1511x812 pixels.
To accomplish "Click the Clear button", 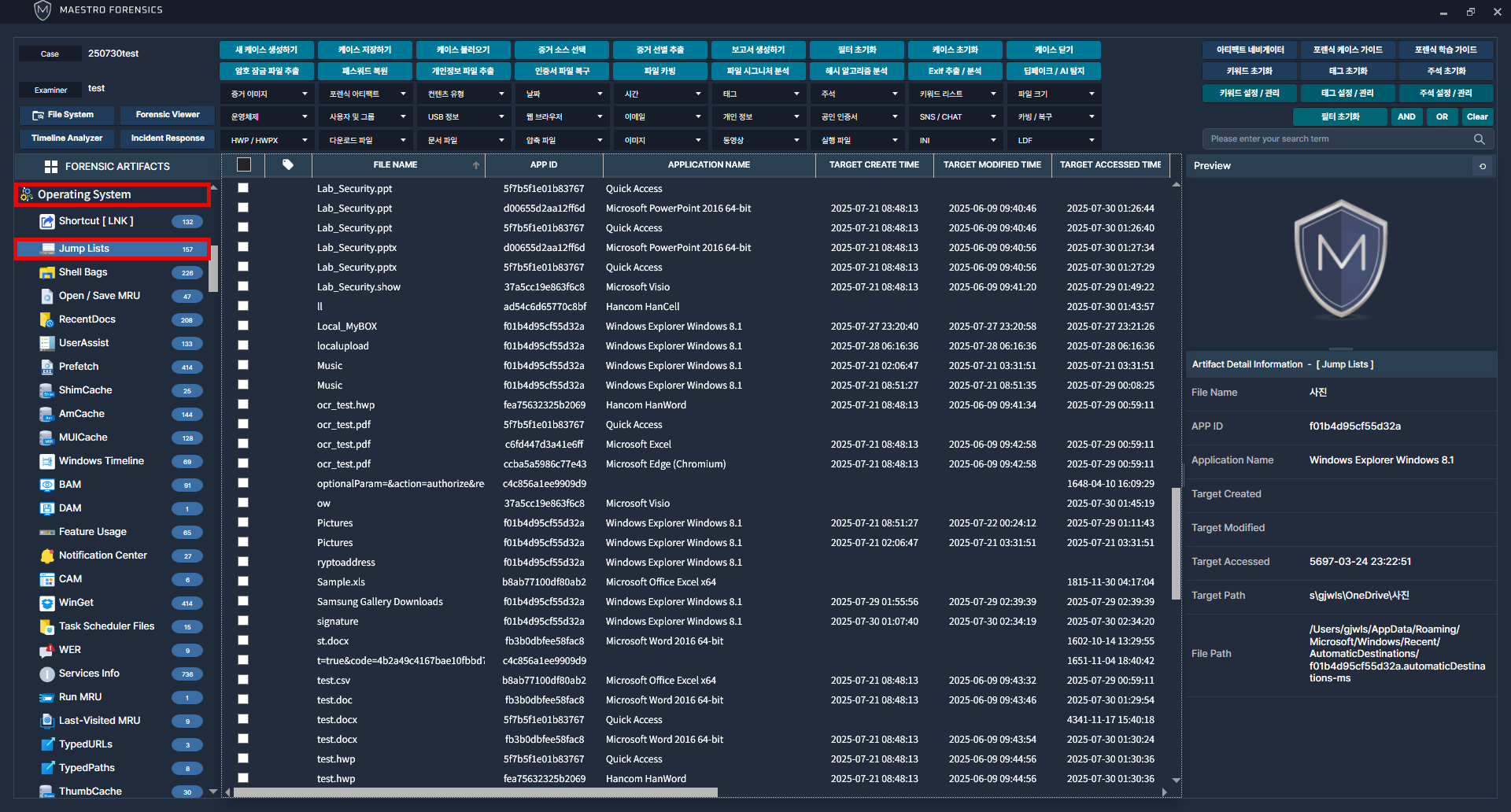I will click(x=1477, y=116).
